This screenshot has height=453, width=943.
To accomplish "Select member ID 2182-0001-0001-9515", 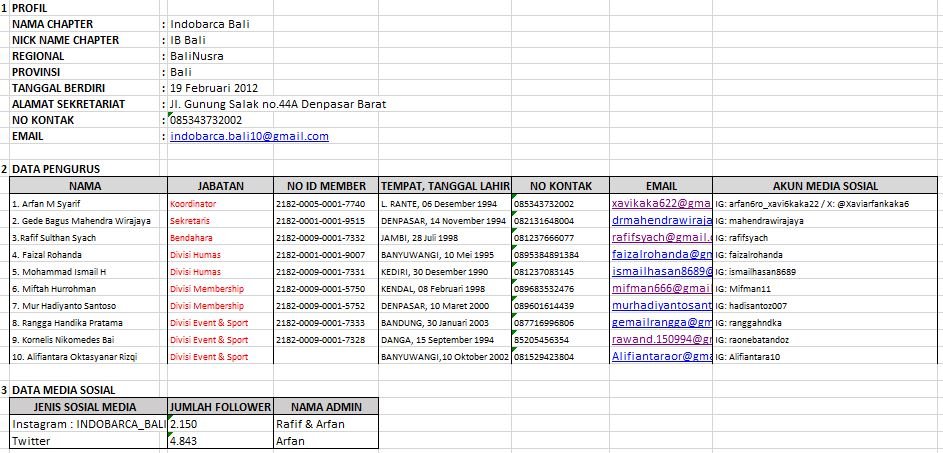I will point(326,220).
